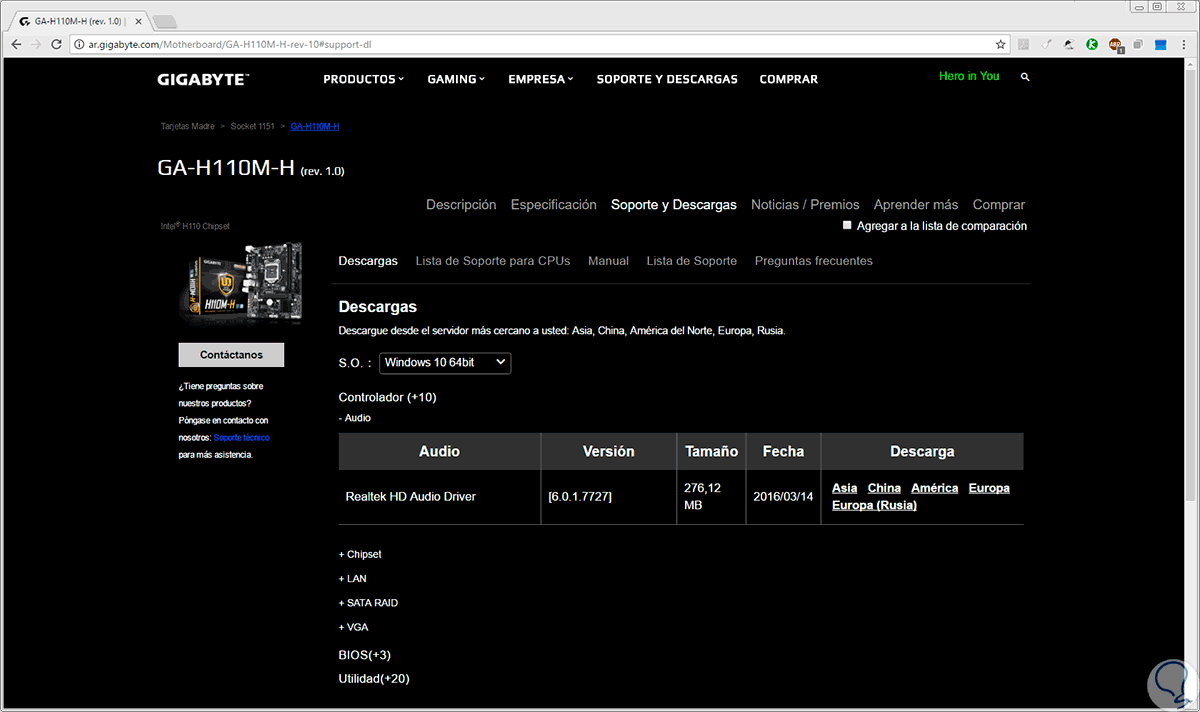Click Hero in You link
This screenshot has width=1200, height=712.
click(x=969, y=76)
